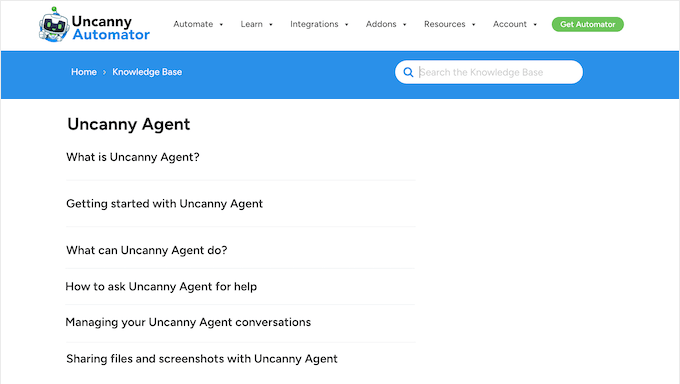
Task: Expand dropdown arrow next to Account
Action: pos(535,25)
